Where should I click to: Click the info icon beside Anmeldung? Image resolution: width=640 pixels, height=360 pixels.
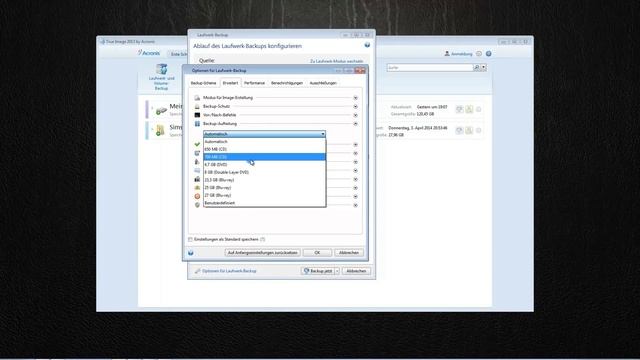click(479, 53)
